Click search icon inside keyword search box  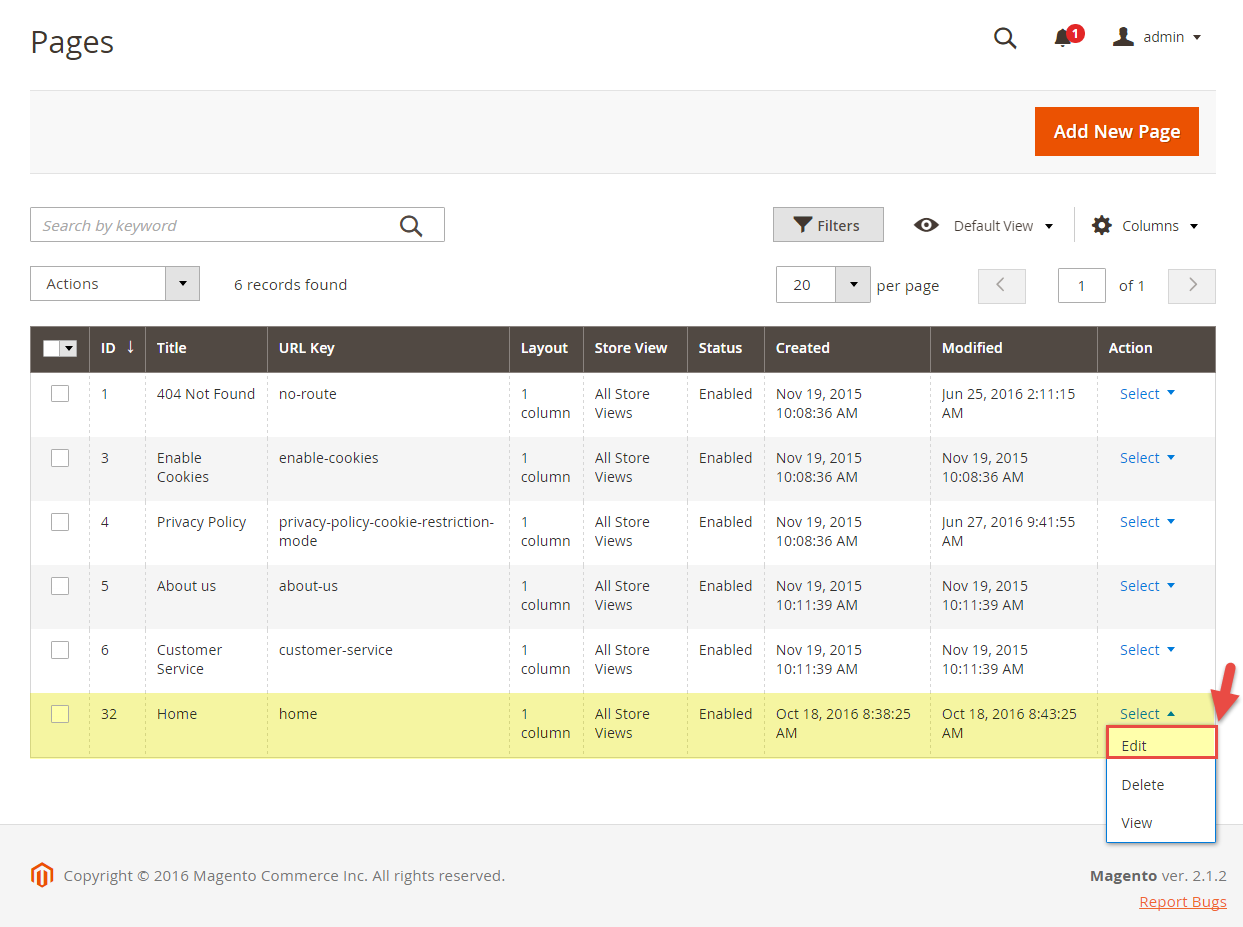tap(411, 226)
